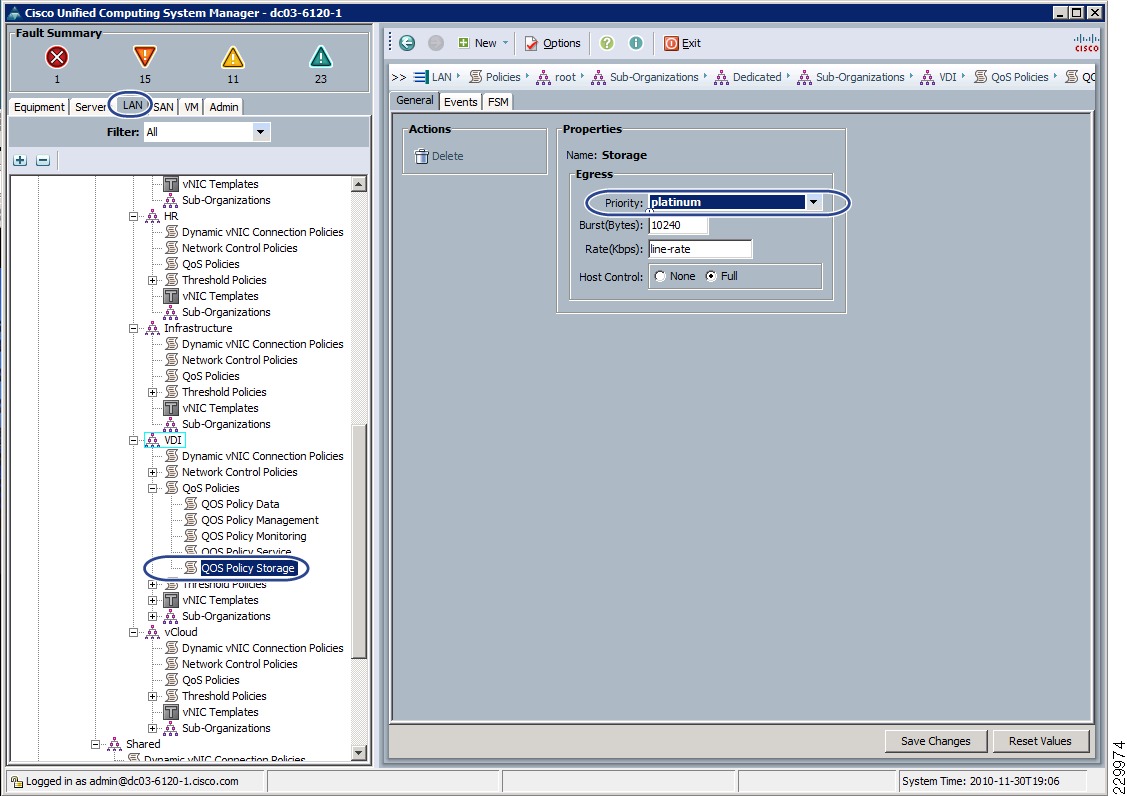The height and width of the screenshot is (796, 1127).
Task: Click the root breadcrumb org icon
Action: pos(544,77)
